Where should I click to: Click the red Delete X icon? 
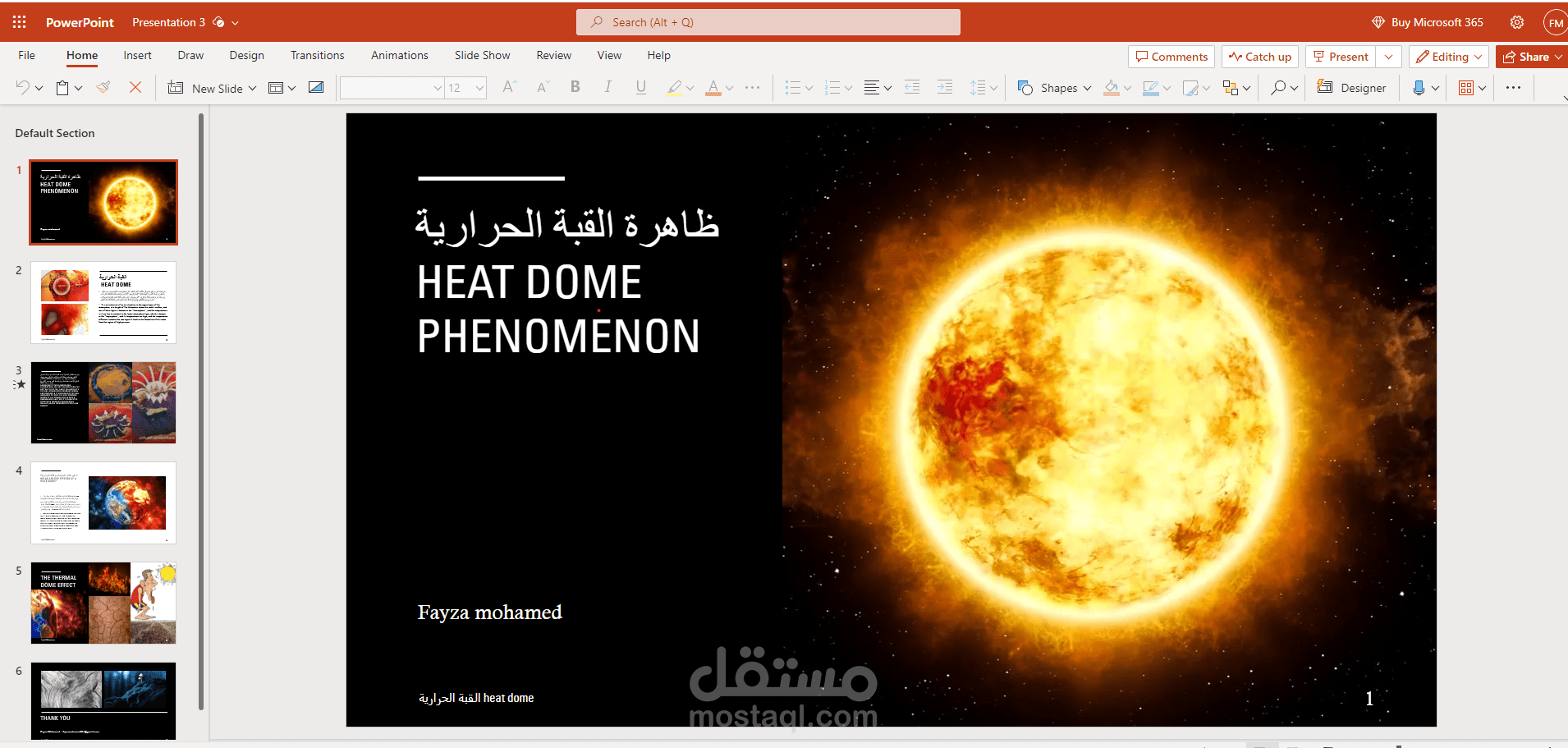tap(135, 87)
